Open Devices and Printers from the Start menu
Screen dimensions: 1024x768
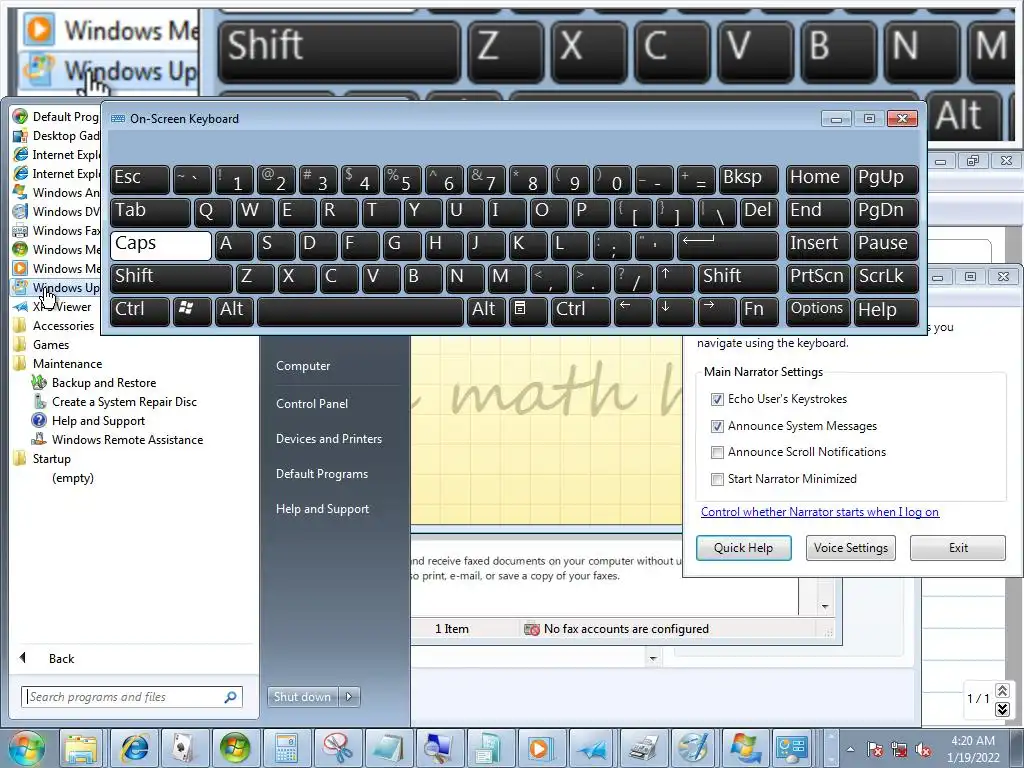[x=329, y=440]
